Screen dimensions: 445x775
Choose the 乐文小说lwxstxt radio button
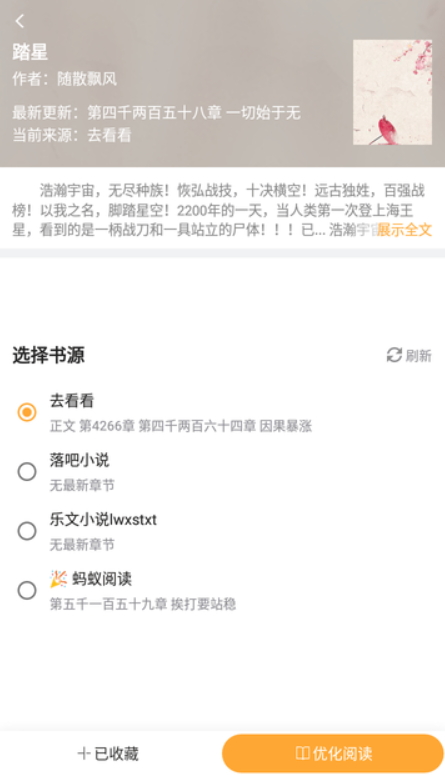(27, 531)
